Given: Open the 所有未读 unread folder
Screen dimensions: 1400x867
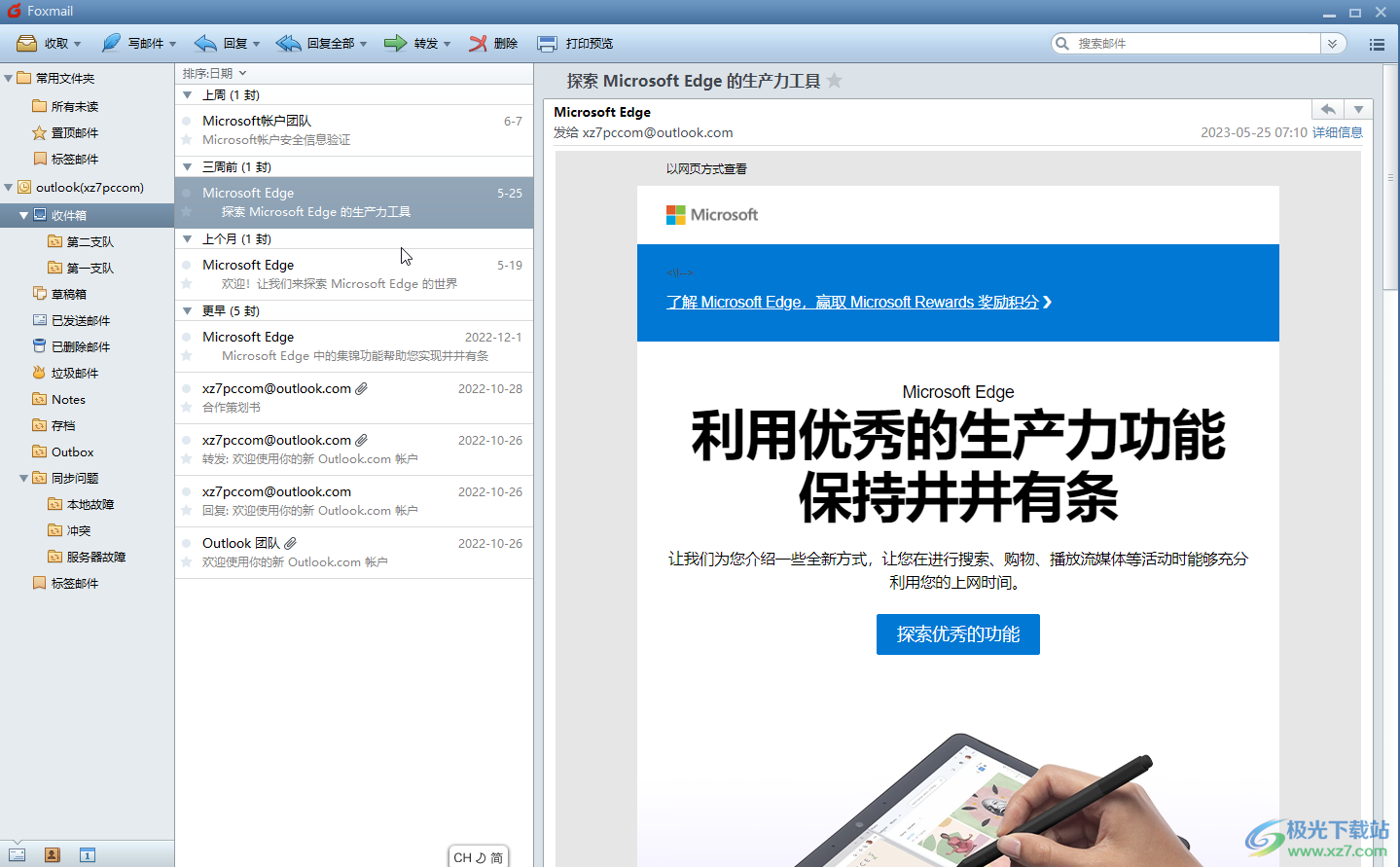Looking at the screenshot, I should coord(75,106).
